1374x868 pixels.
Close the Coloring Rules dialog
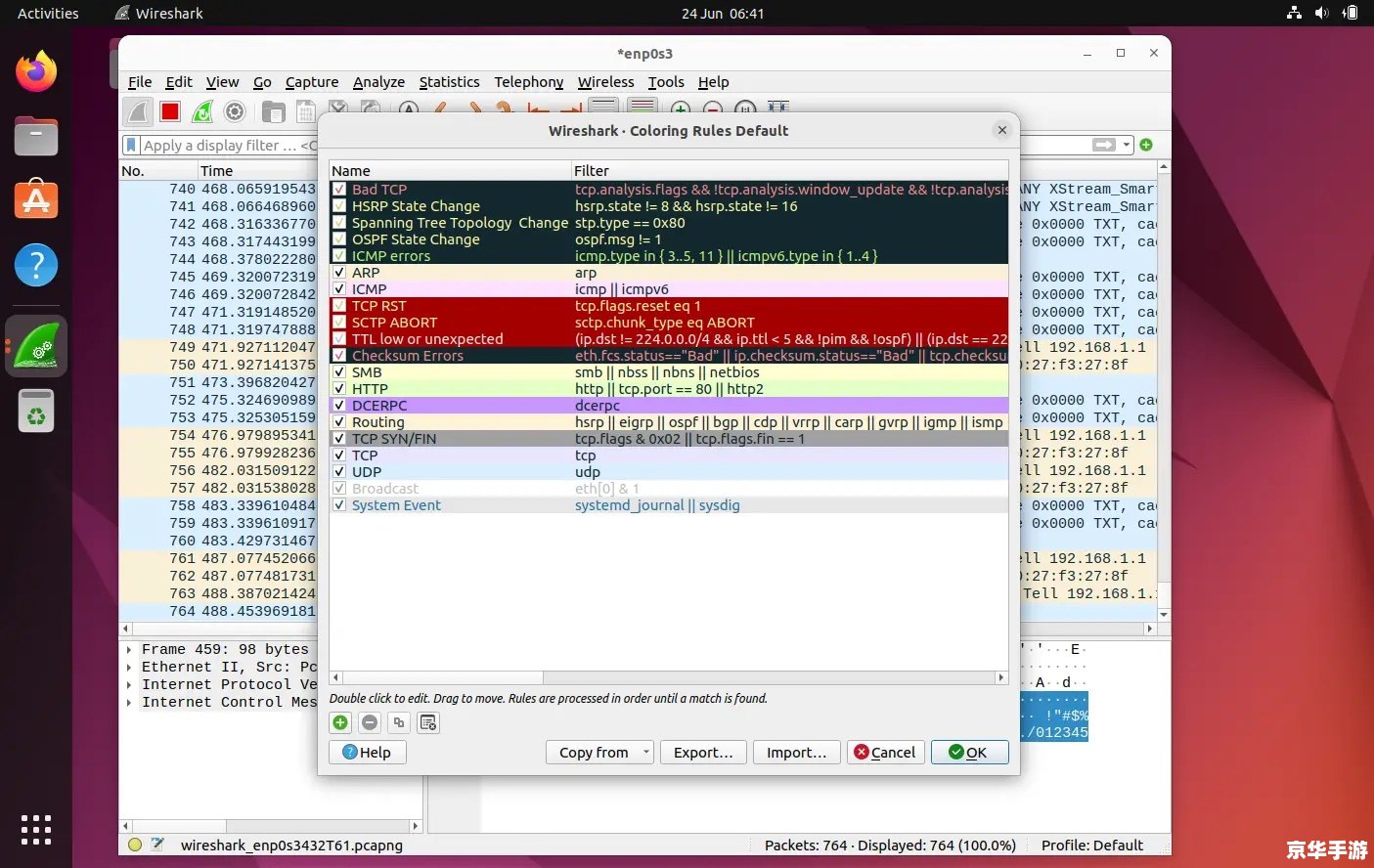1001,130
